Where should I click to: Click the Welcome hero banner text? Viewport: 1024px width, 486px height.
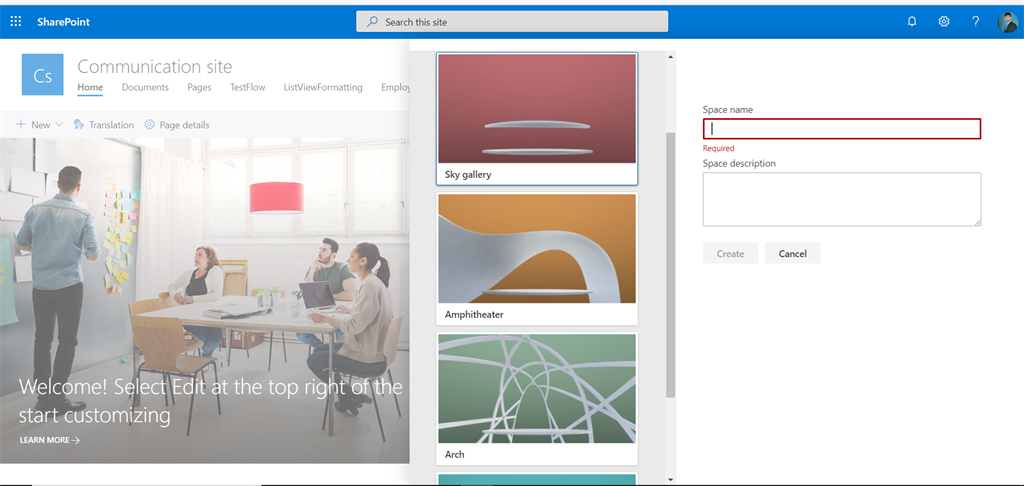[210, 400]
